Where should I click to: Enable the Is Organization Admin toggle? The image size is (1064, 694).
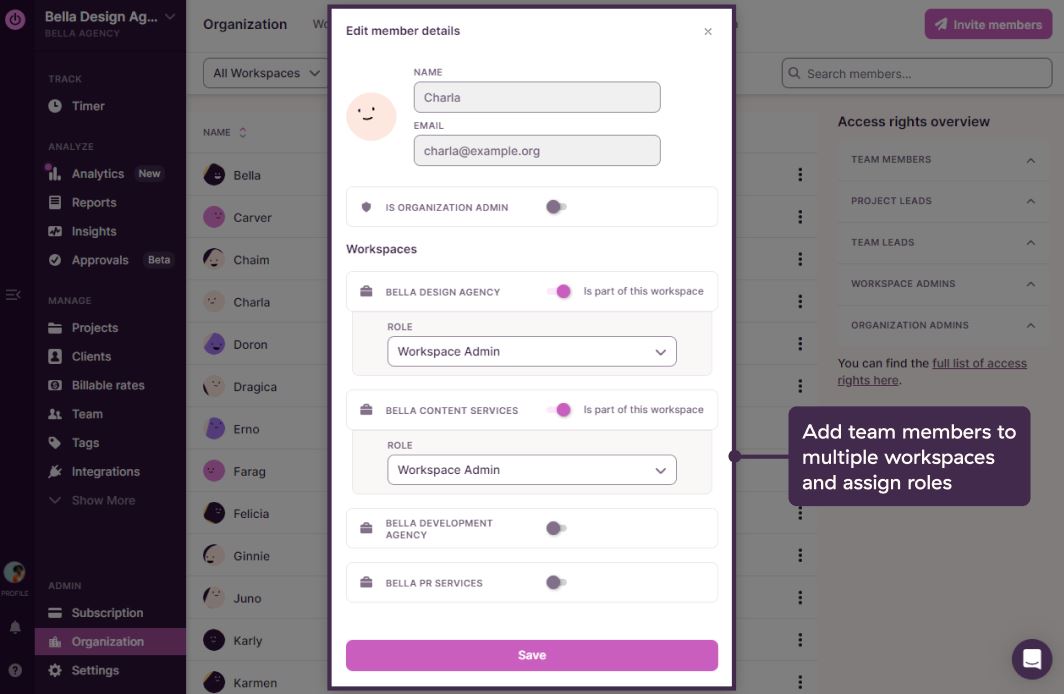[556, 207]
